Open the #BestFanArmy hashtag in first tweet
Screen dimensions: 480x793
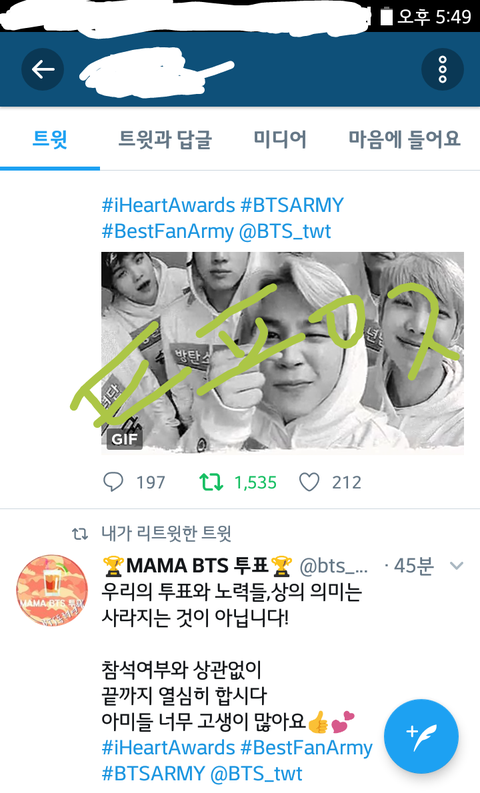click(x=168, y=232)
